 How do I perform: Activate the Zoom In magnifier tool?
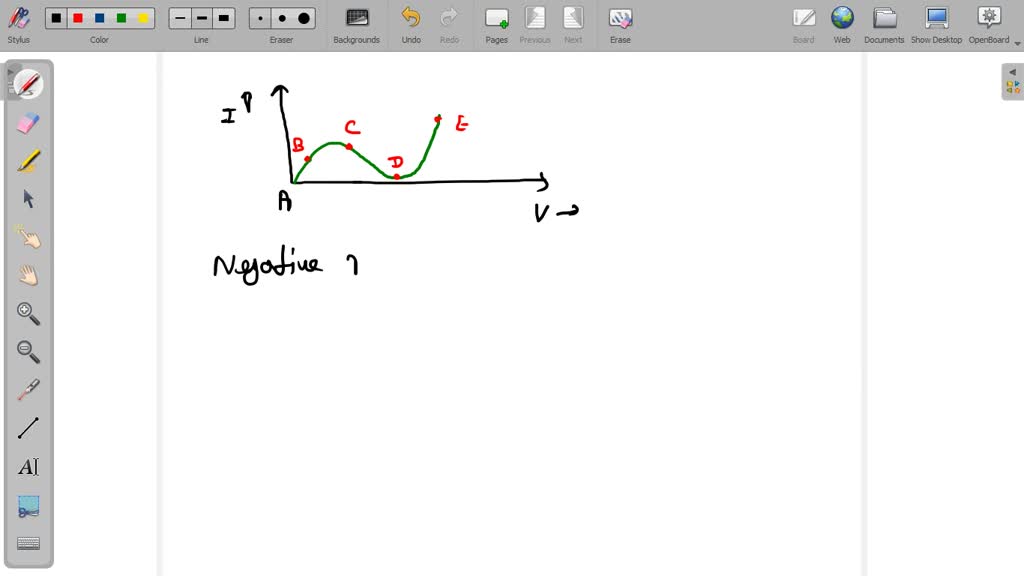click(x=28, y=313)
